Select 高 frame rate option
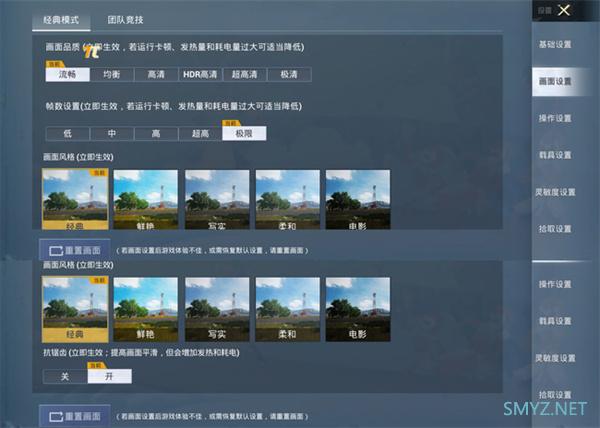Image resolution: width=600 pixels, height=428 pixels. point(156,133)
